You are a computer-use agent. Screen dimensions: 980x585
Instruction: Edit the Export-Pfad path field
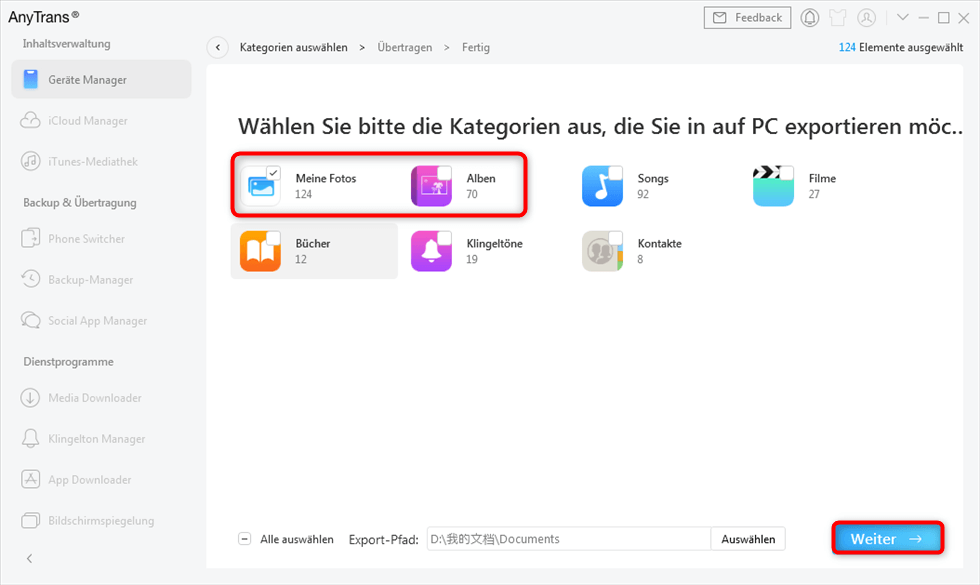570,538
